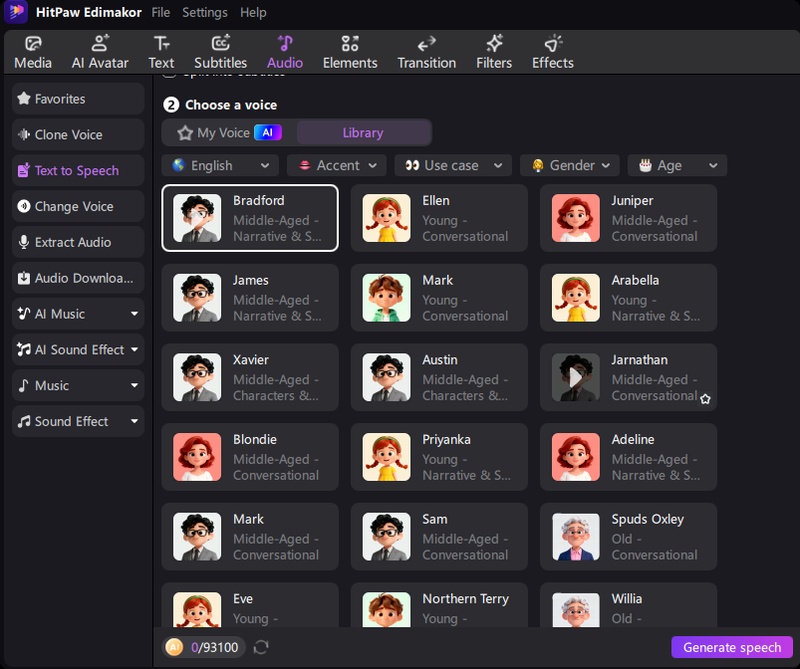This screenshot has height=669, width=800.
Task: Open the Filters panel
Action: coord(494,52)
